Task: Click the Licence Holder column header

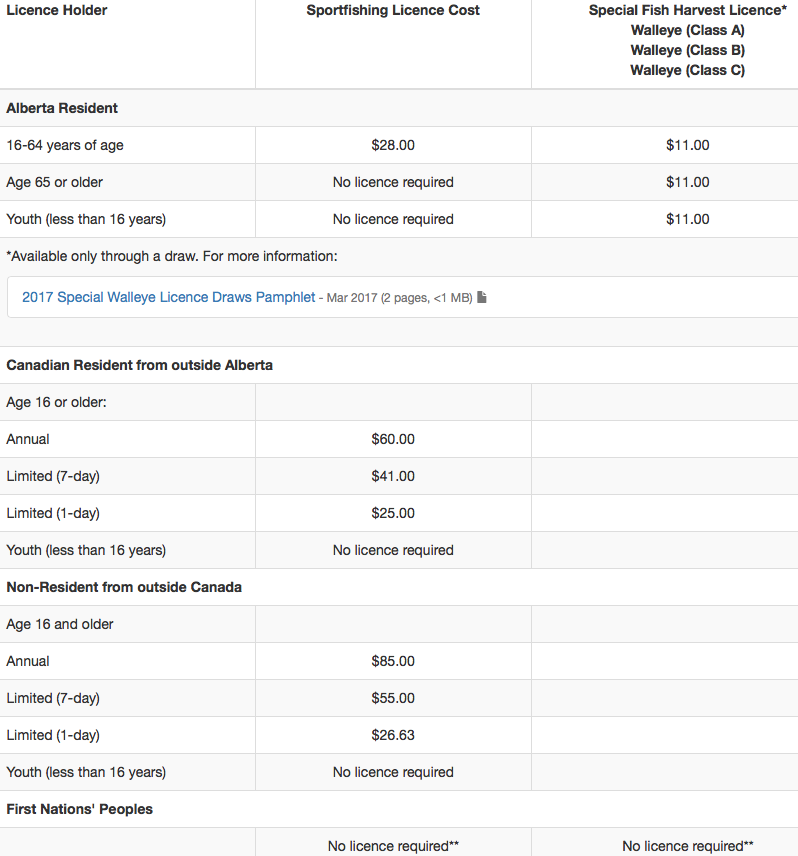Action: pos(57,10)
